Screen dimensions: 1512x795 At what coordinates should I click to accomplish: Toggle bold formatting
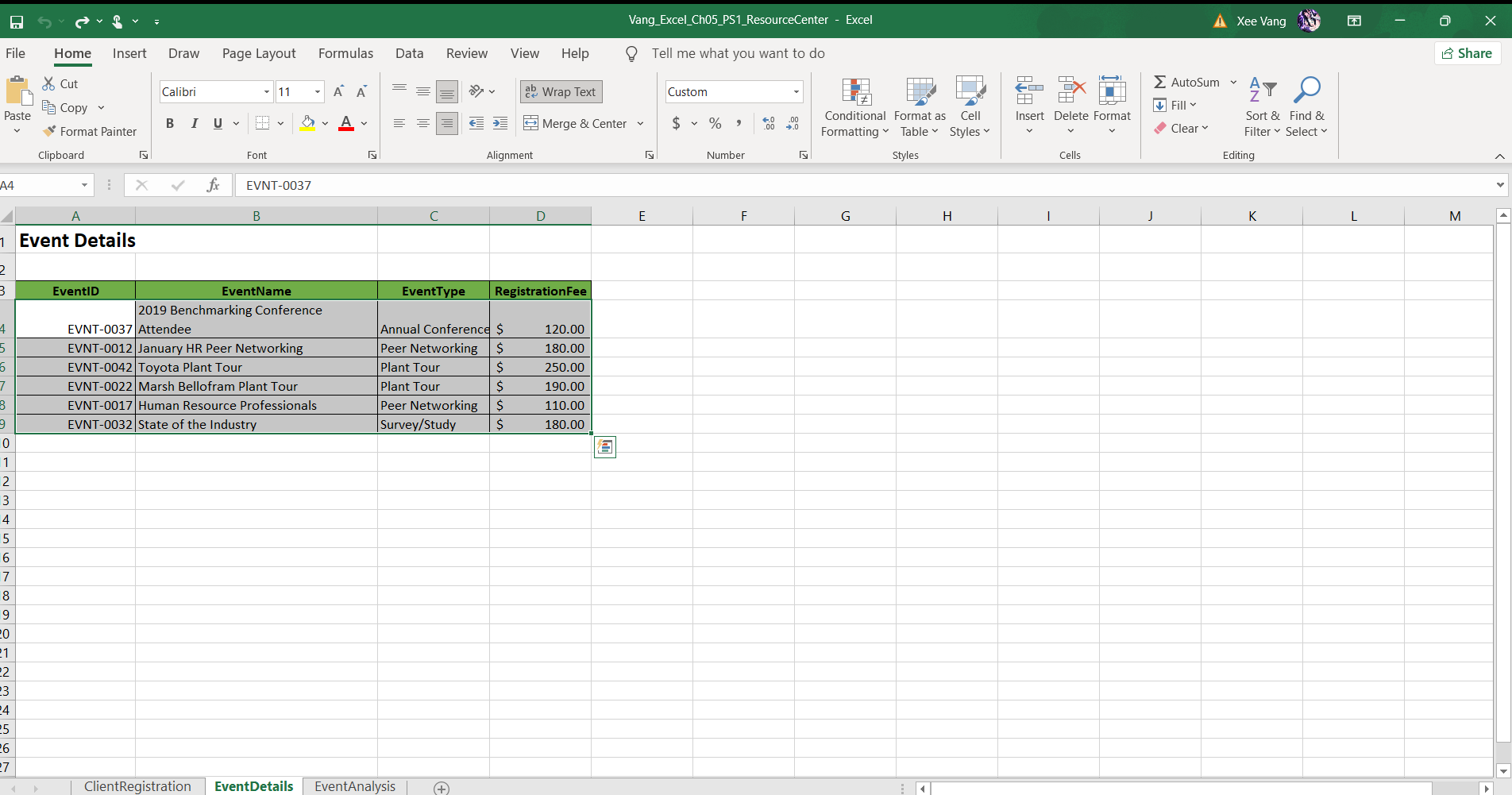[x=169, y=123]
